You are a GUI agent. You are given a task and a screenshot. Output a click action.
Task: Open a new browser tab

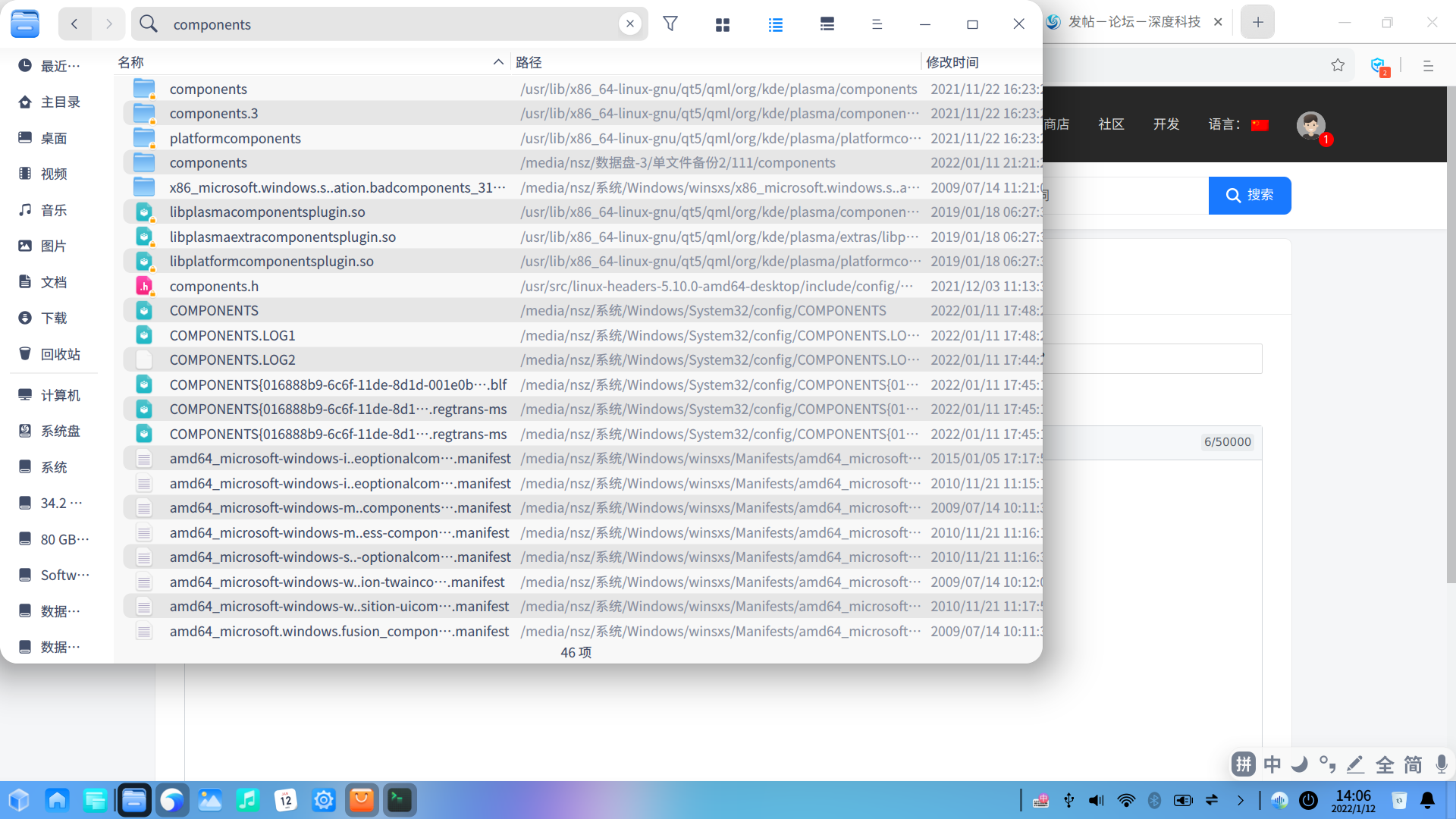[x=1257, y=22]
